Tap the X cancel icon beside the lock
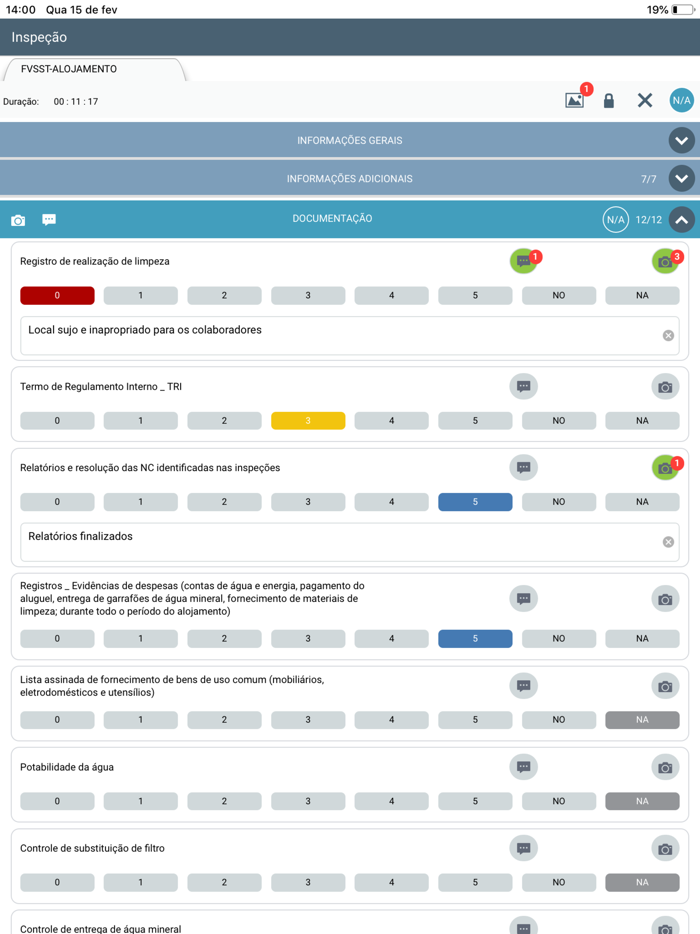This screenshot has width=700, height=934. [645, 100]
